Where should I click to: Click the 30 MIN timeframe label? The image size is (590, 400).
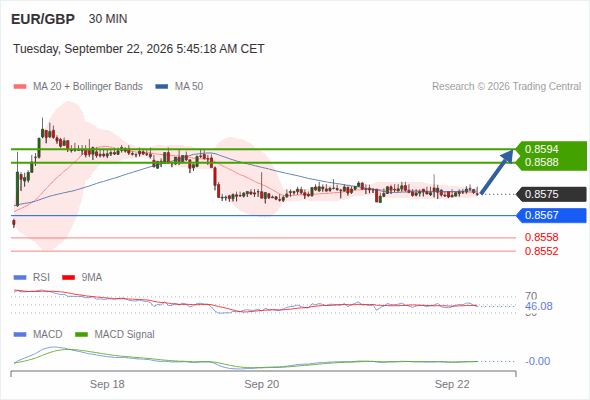(x=108, y=19)
